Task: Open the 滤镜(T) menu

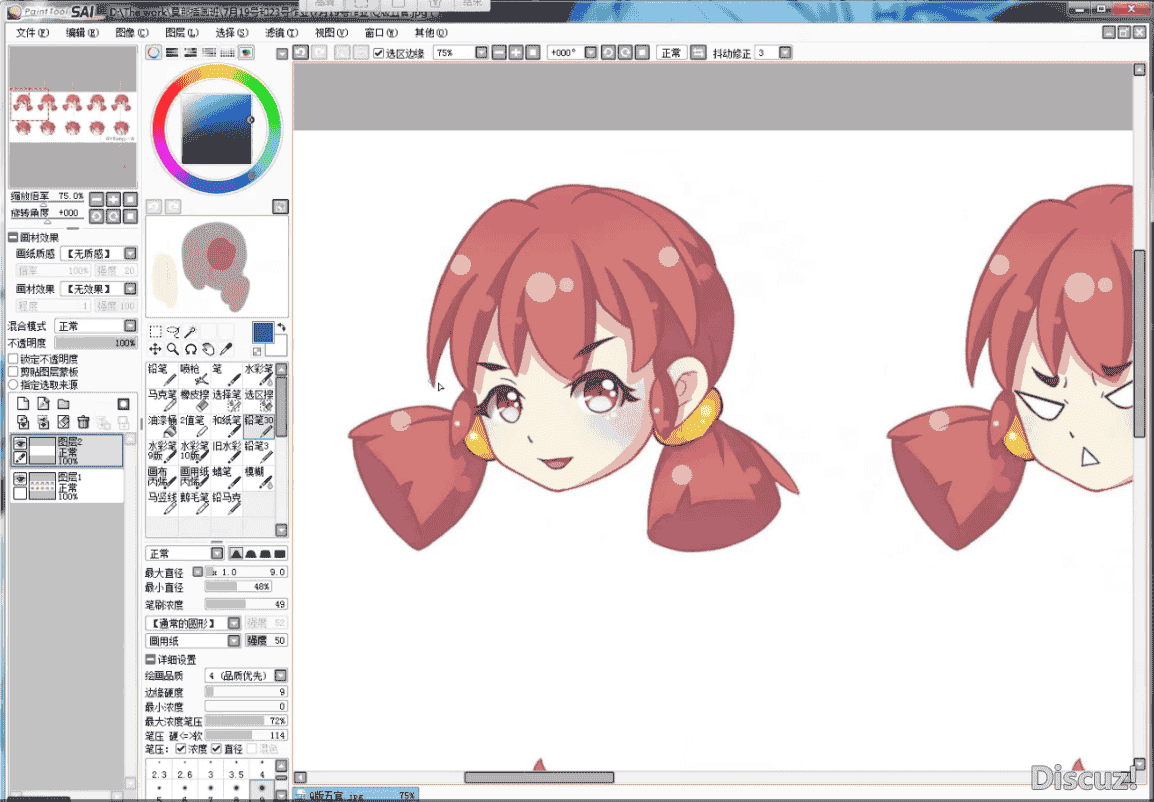Action: tap(281, 32)
